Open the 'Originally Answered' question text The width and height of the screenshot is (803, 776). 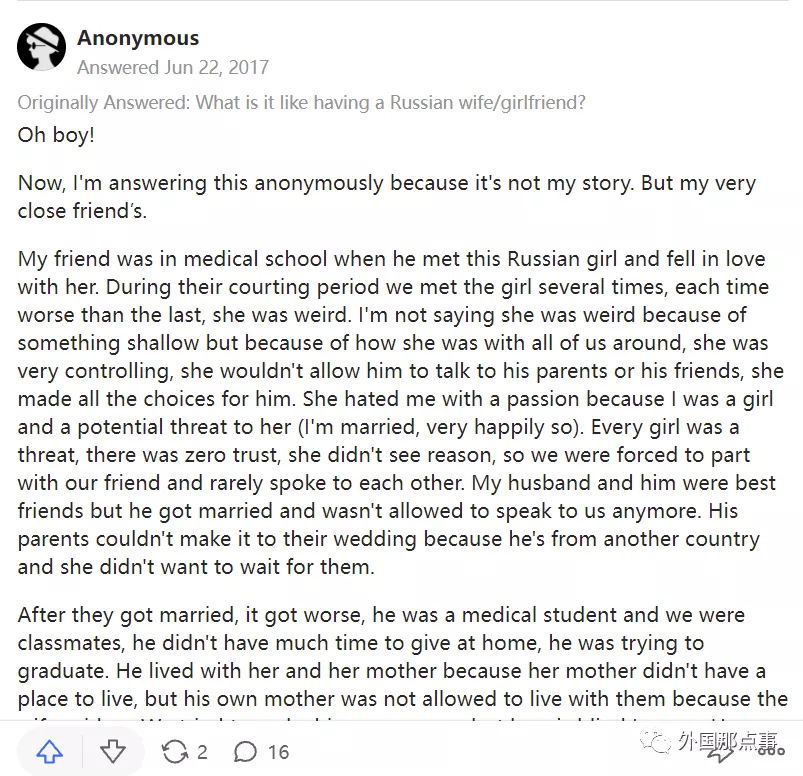tap(302, 103)
